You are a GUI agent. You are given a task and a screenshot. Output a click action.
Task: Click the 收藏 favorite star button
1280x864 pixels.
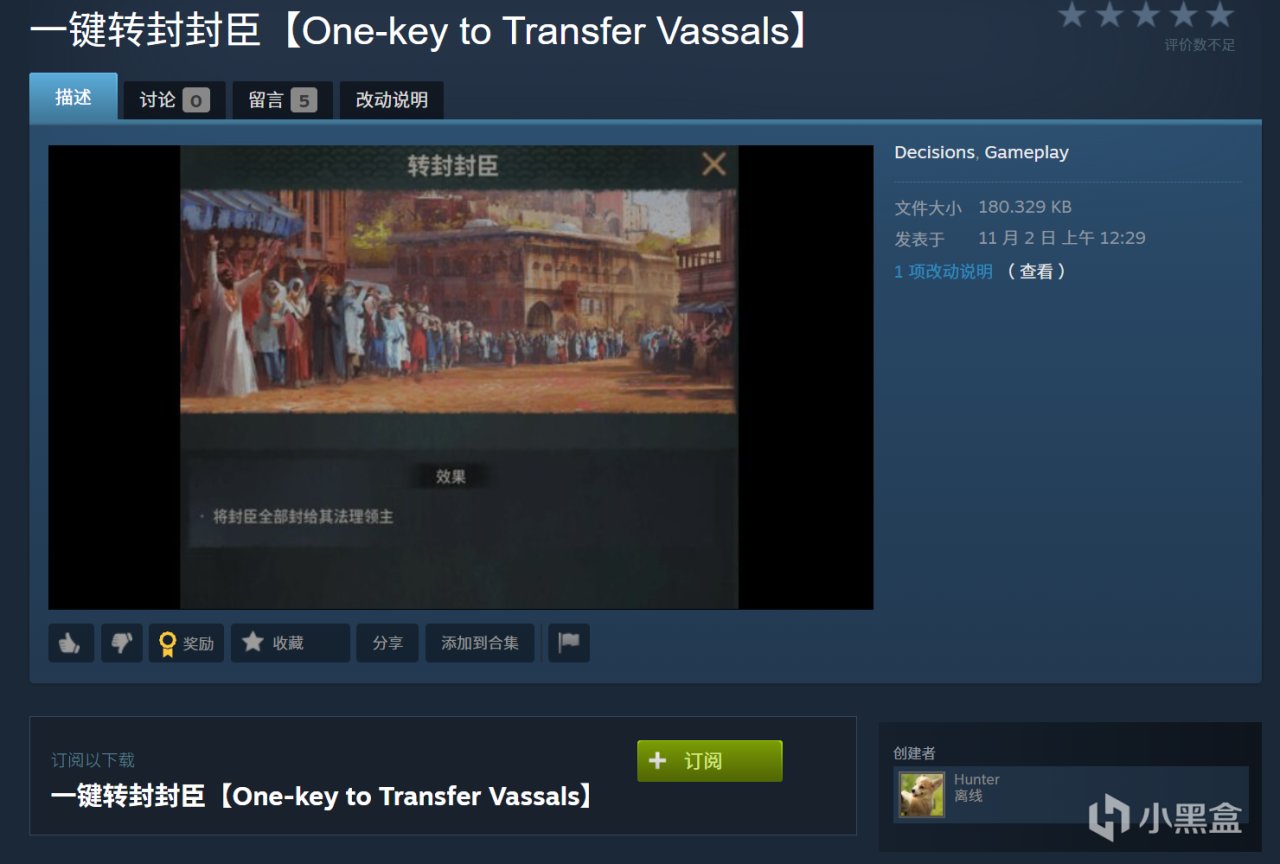click(x=290, y=643)
